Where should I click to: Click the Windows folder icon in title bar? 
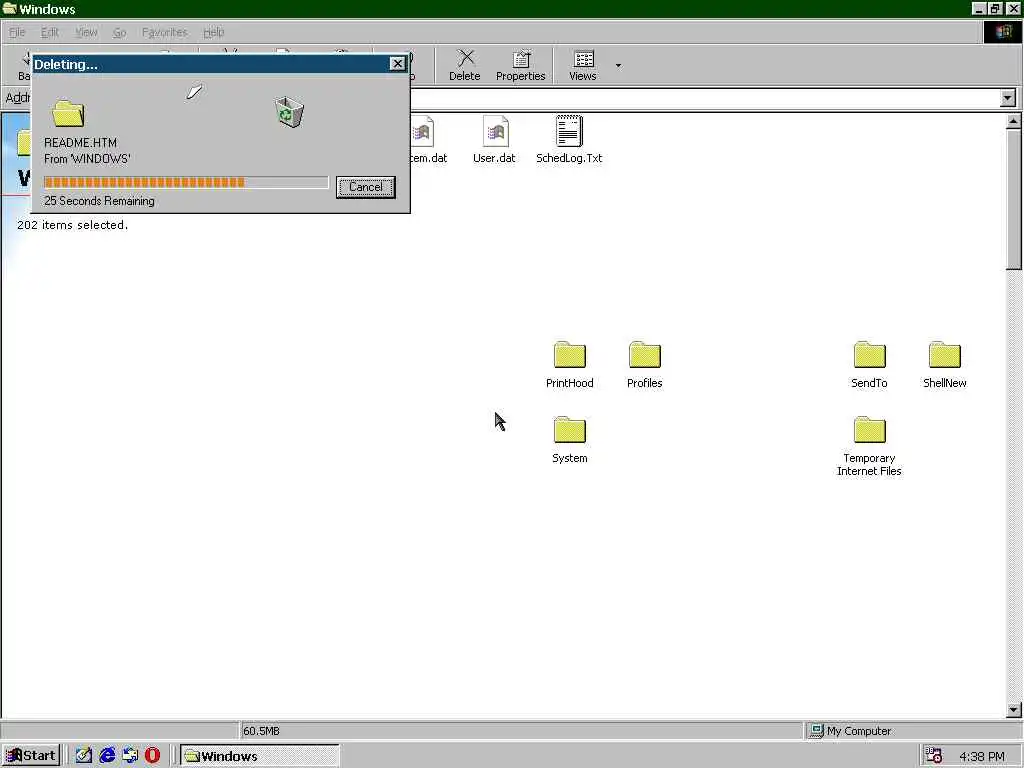[9, 8]
